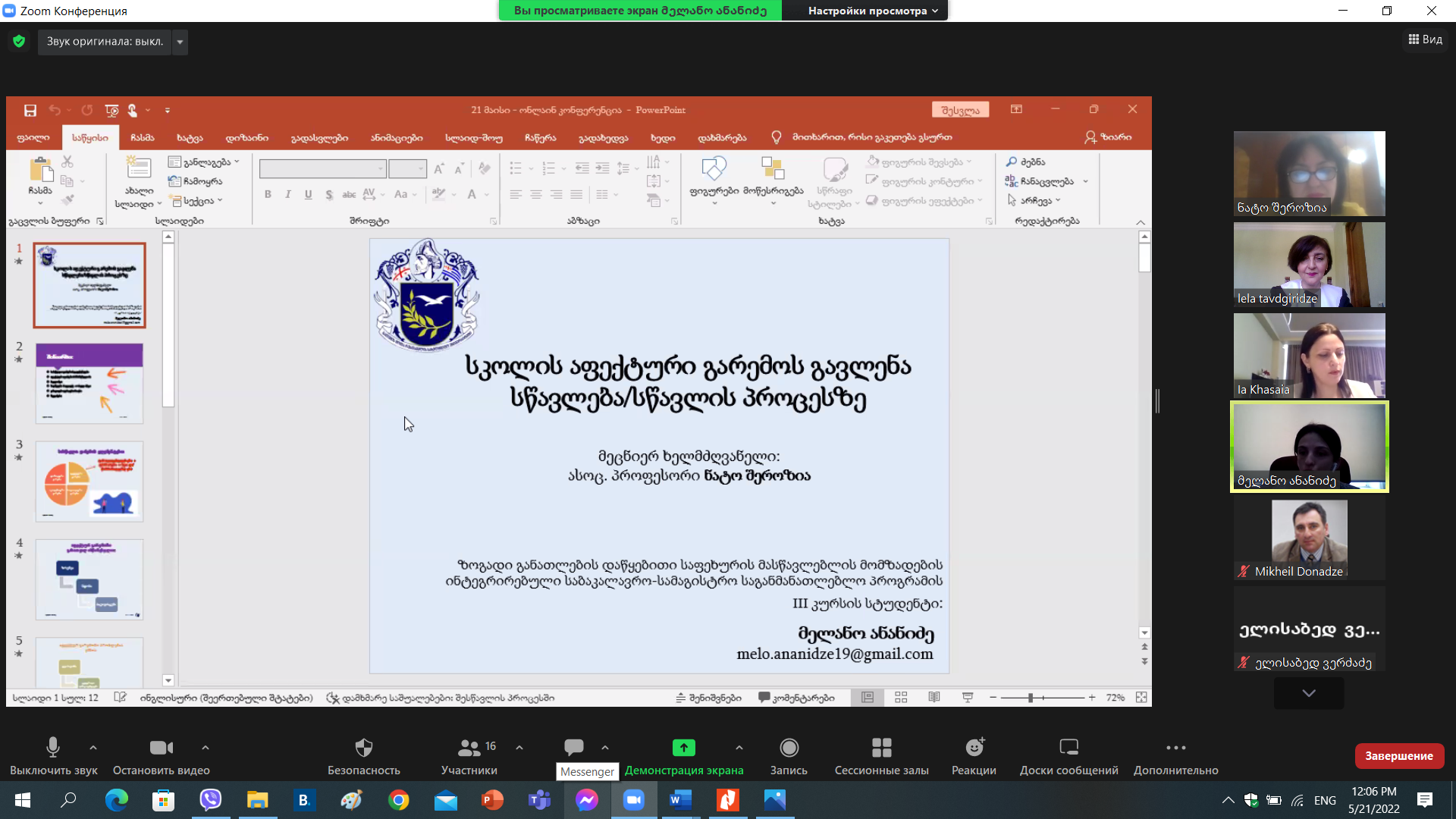
Task: Expand microphone options arrow
Action: pyautogui.click(x=93, y=748)
